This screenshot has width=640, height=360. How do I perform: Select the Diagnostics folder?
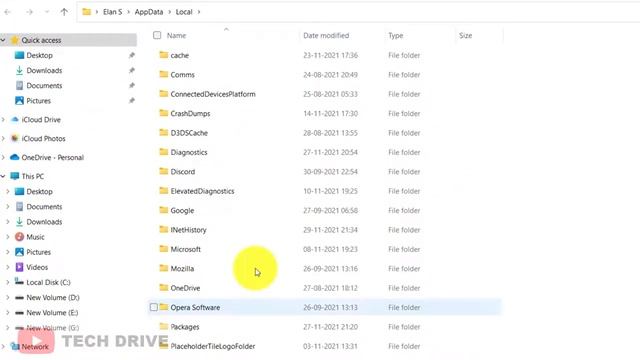coord(189,152)
